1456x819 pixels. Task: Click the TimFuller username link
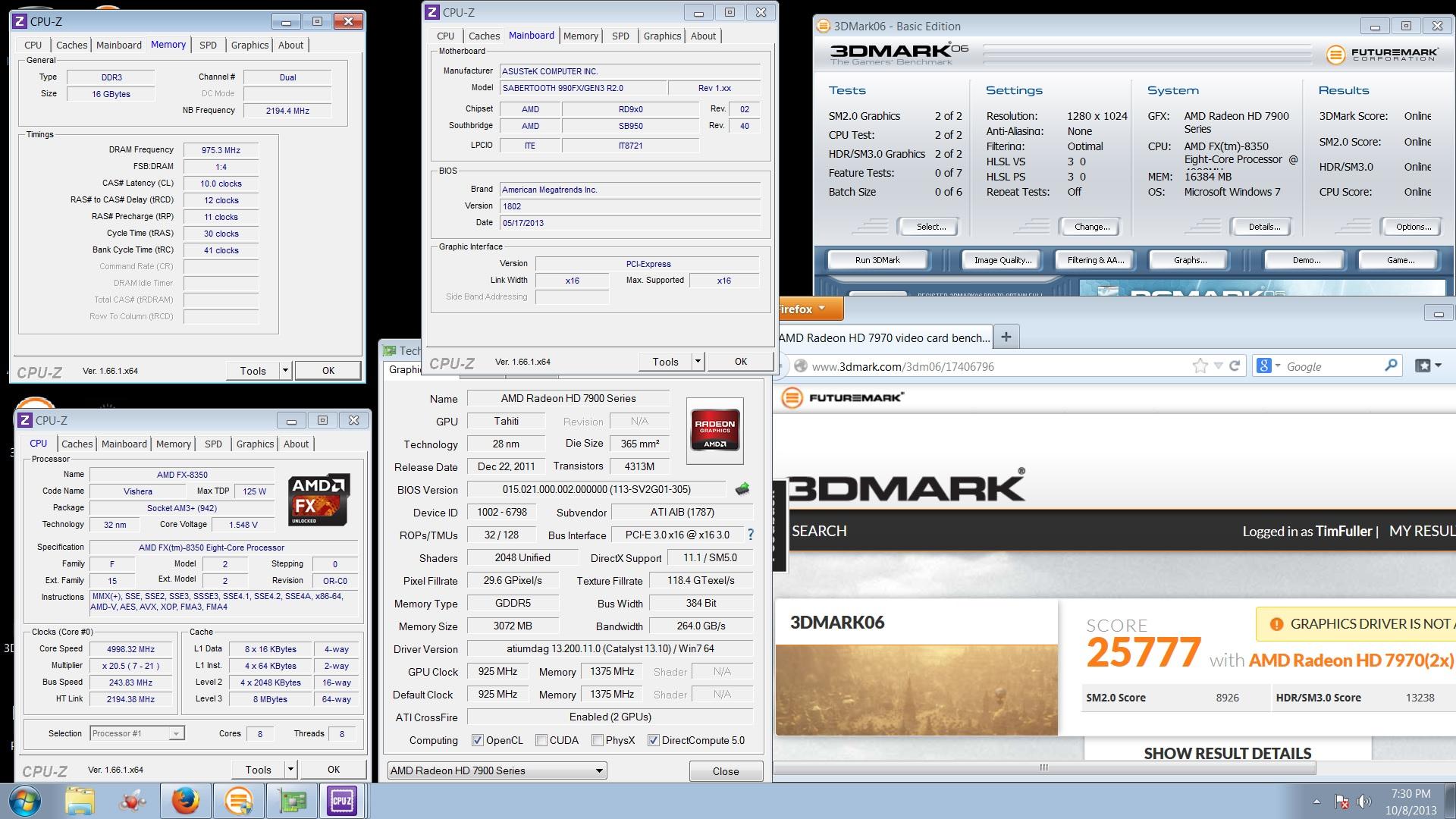[1344, 531]
